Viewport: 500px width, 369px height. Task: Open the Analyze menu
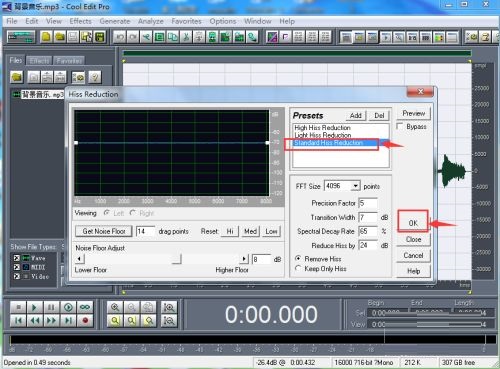(x=151, y=21)
